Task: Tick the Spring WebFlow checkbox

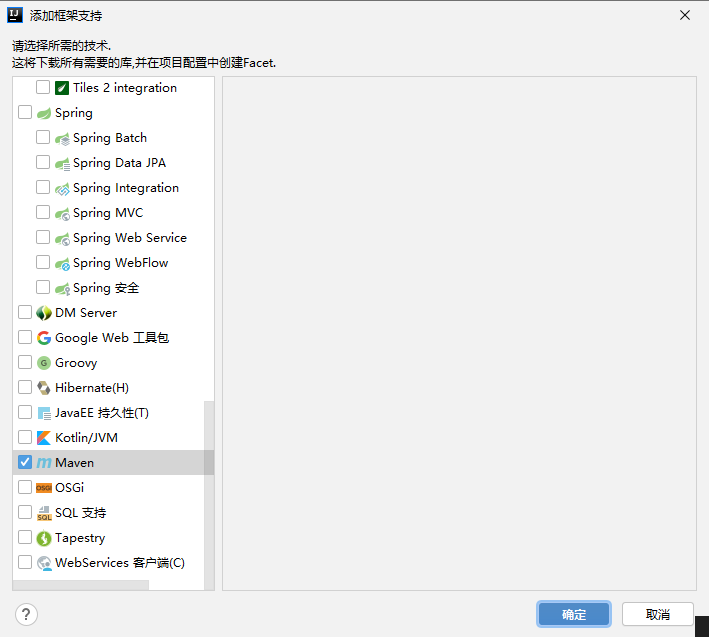Action: (43, 262)
